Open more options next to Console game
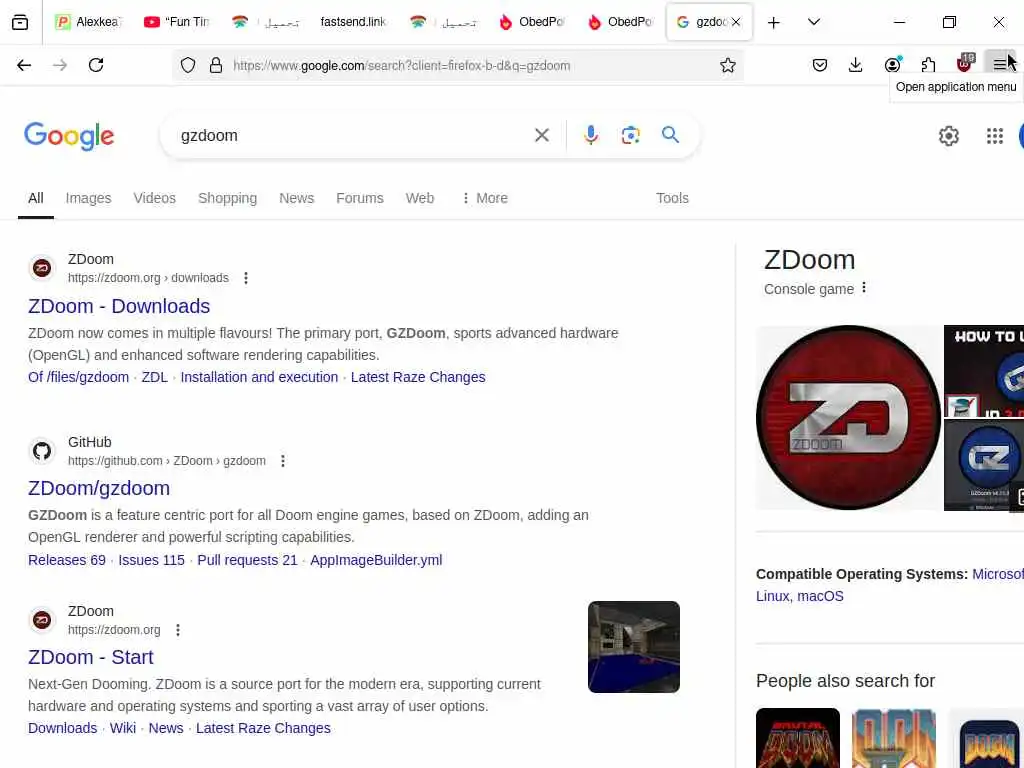This screenshot has width=1024, height=768. point(864,288)
